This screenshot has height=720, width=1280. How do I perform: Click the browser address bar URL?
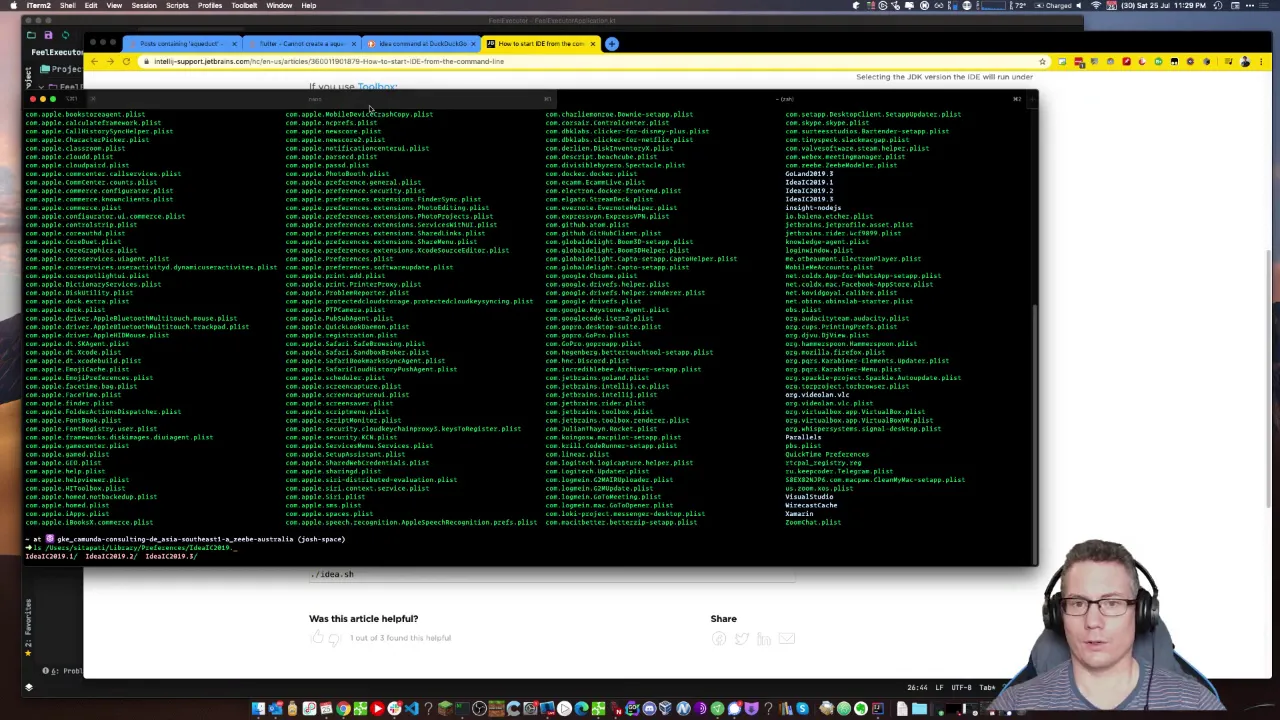(329, 62)
